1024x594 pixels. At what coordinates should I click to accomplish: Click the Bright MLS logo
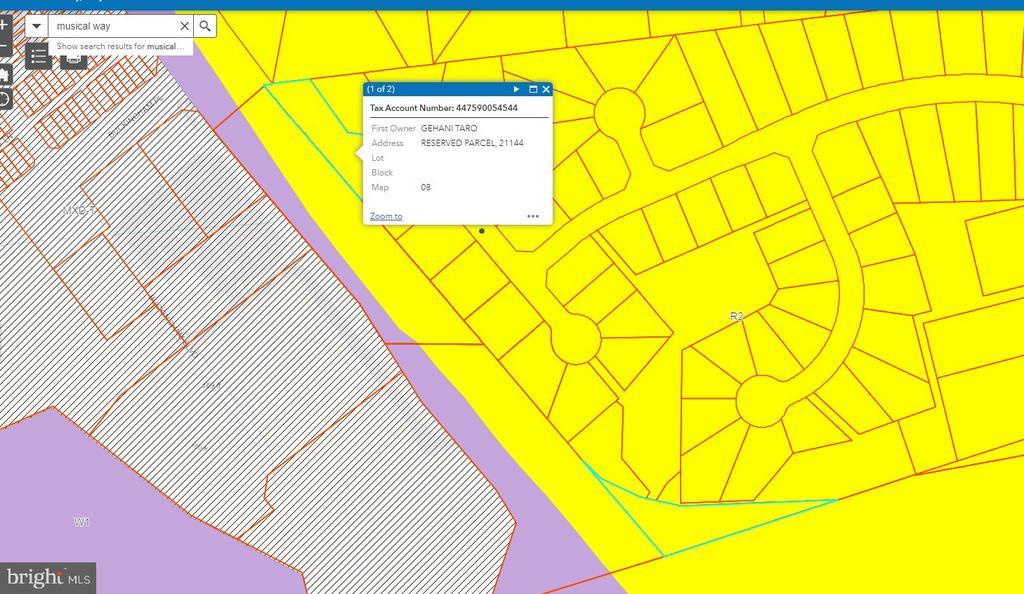coord(49,577)
